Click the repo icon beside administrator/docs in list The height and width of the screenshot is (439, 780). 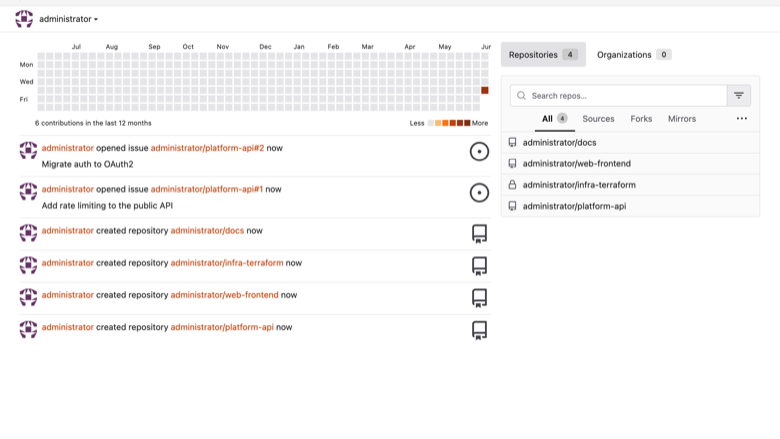(x=512, y=143)
